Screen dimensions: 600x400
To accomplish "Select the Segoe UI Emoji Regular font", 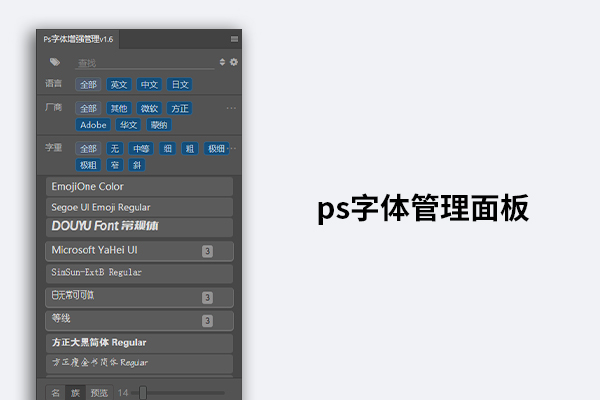I will [x=139, y=207].
